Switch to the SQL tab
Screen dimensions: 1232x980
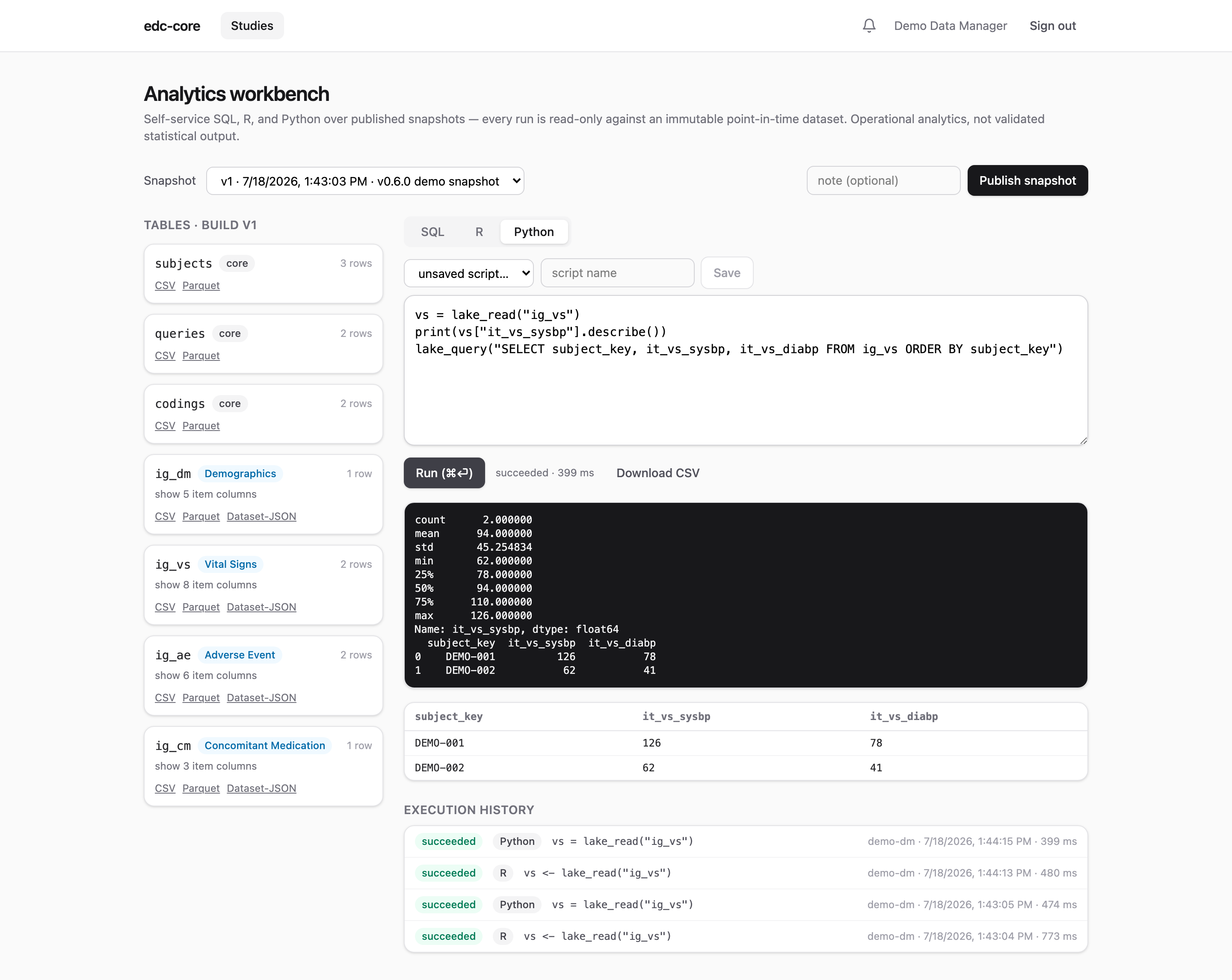(x=432, y=232)
